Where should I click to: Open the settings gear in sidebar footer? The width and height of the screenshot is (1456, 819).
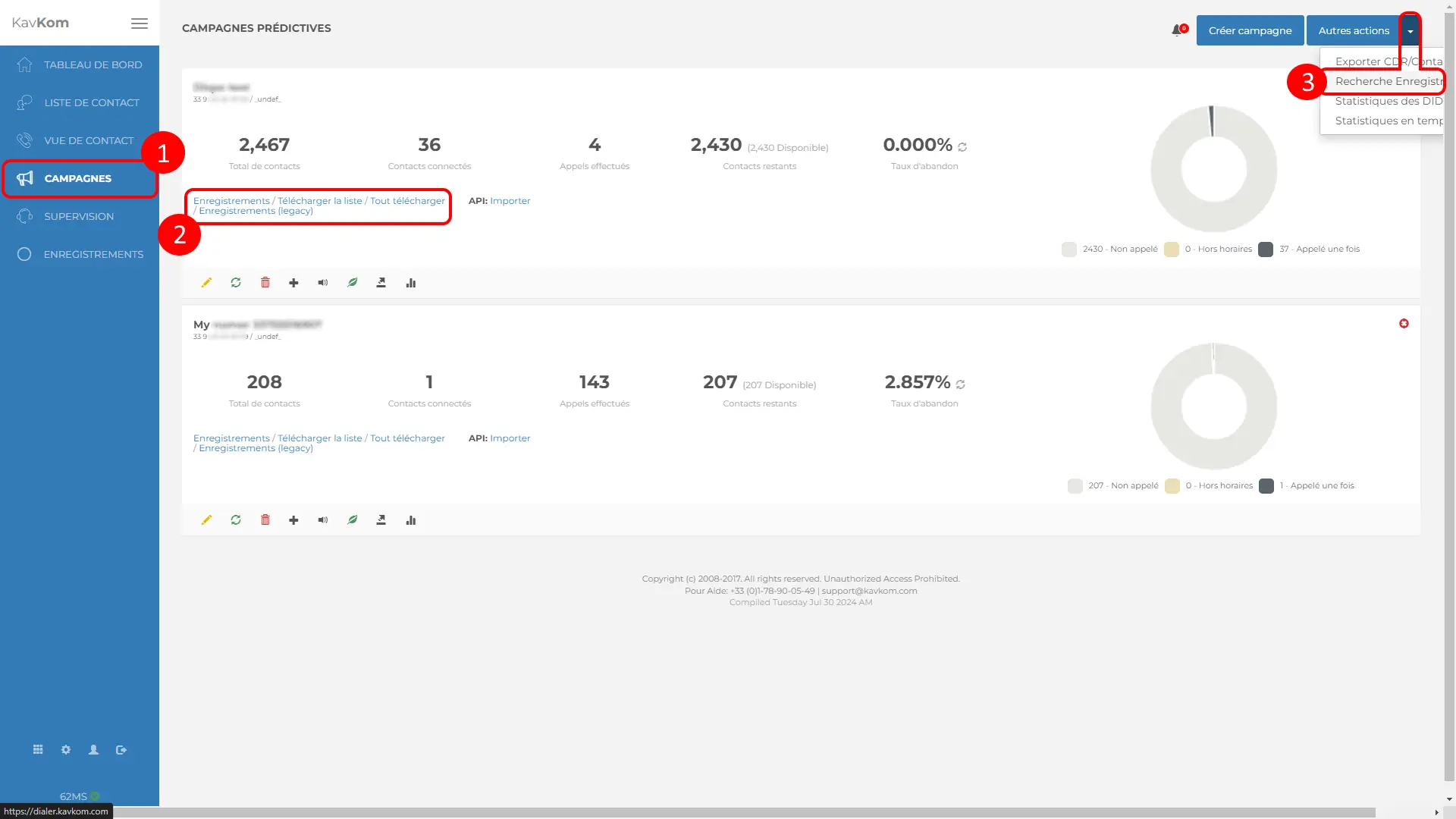(66, 750)
